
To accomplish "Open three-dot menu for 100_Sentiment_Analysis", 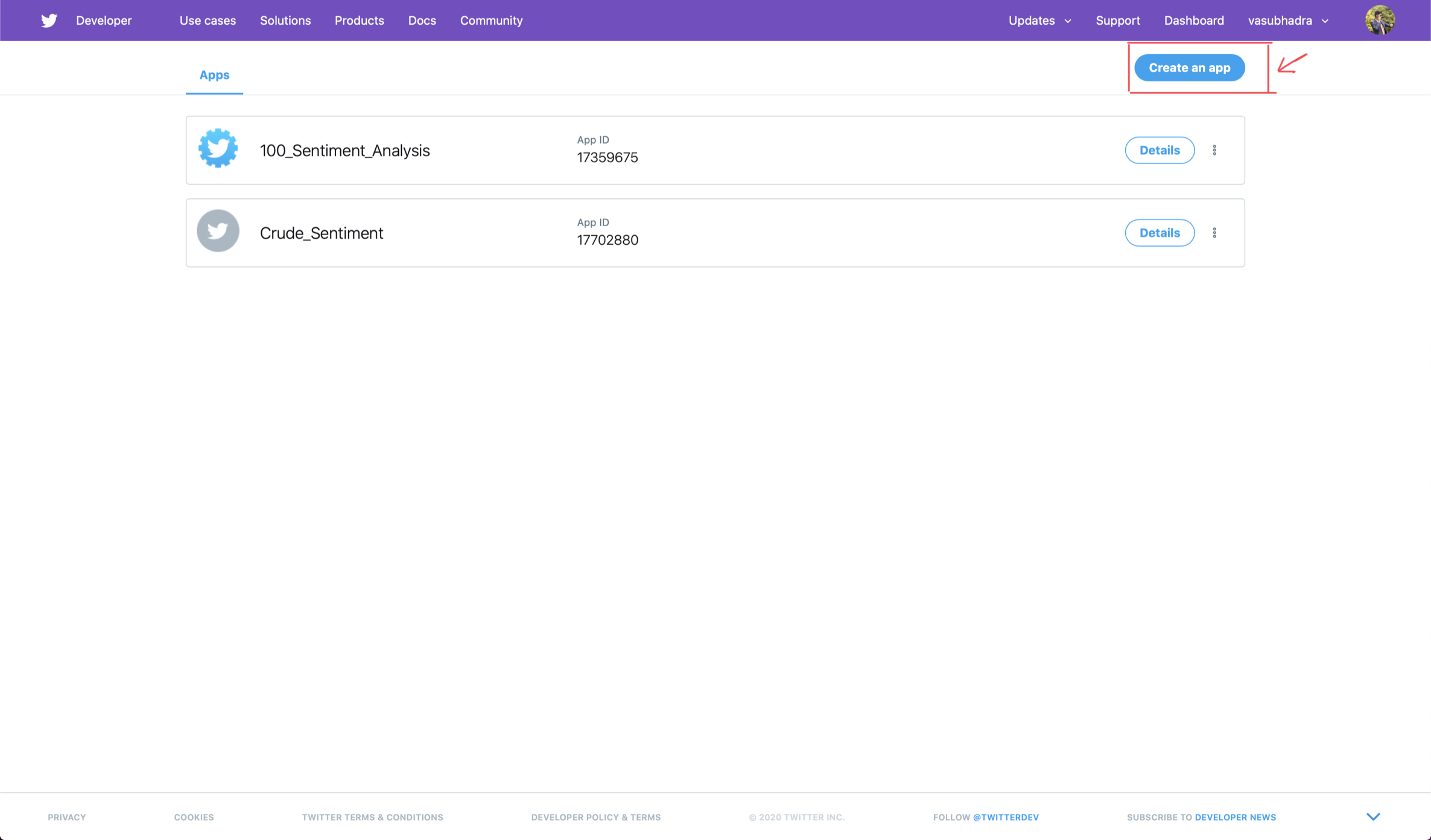I will 1214,150.
